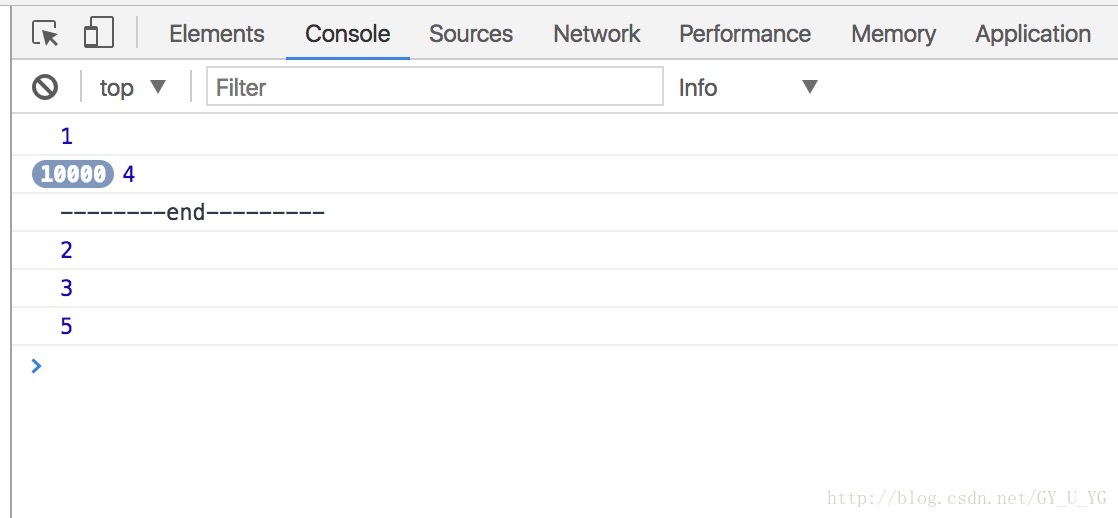Activate the inspect element picker icon
Viewport: 1118px width, 518px height.
tap(46, 34)
